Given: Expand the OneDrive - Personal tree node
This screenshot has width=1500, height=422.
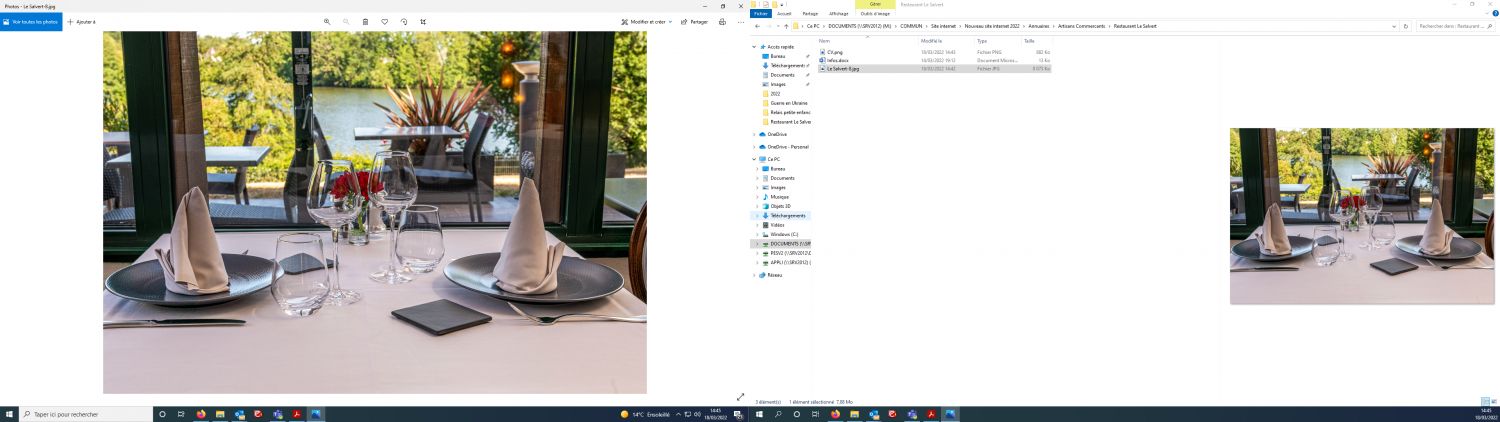Looking at the screenshot, I should [755, 147].
